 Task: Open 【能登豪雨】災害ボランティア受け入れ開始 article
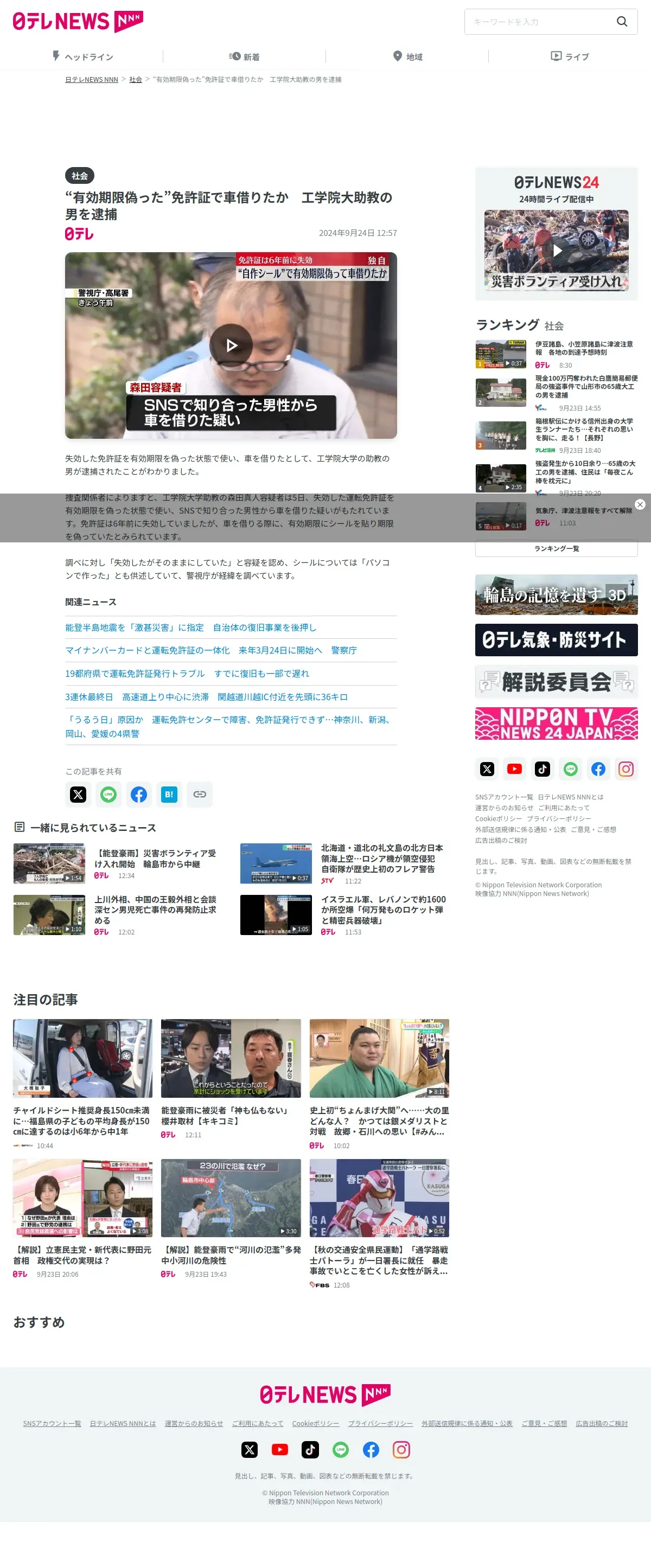point(155,858)
